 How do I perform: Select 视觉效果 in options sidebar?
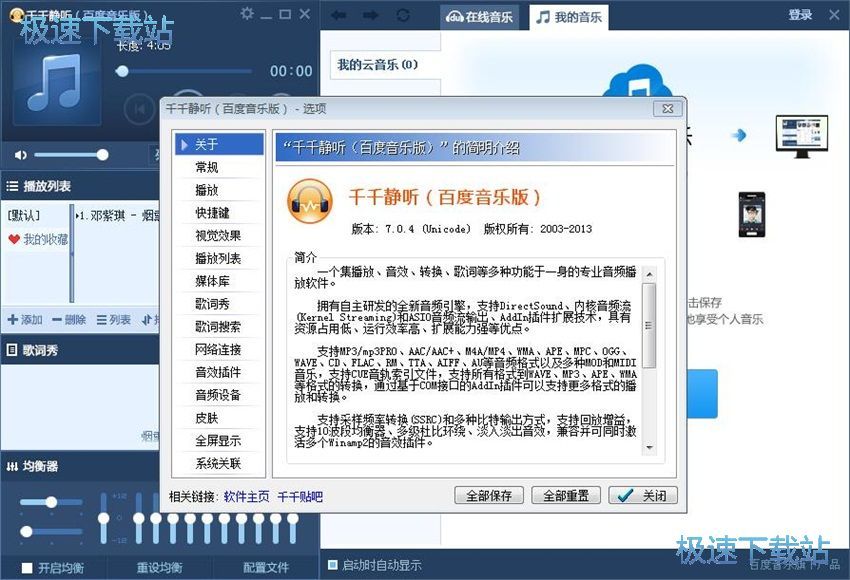tap(220, 236)
